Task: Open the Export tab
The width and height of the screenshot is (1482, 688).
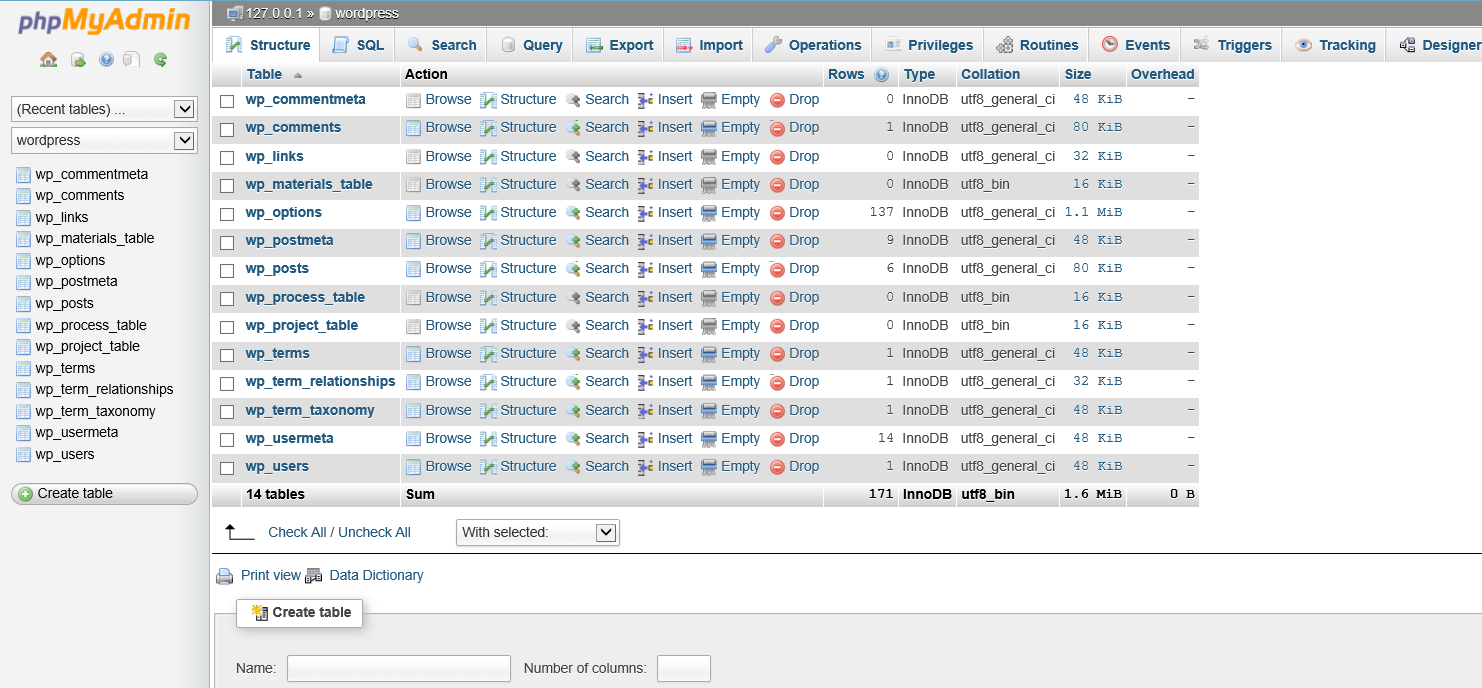Action: click(x=619, y=45)
